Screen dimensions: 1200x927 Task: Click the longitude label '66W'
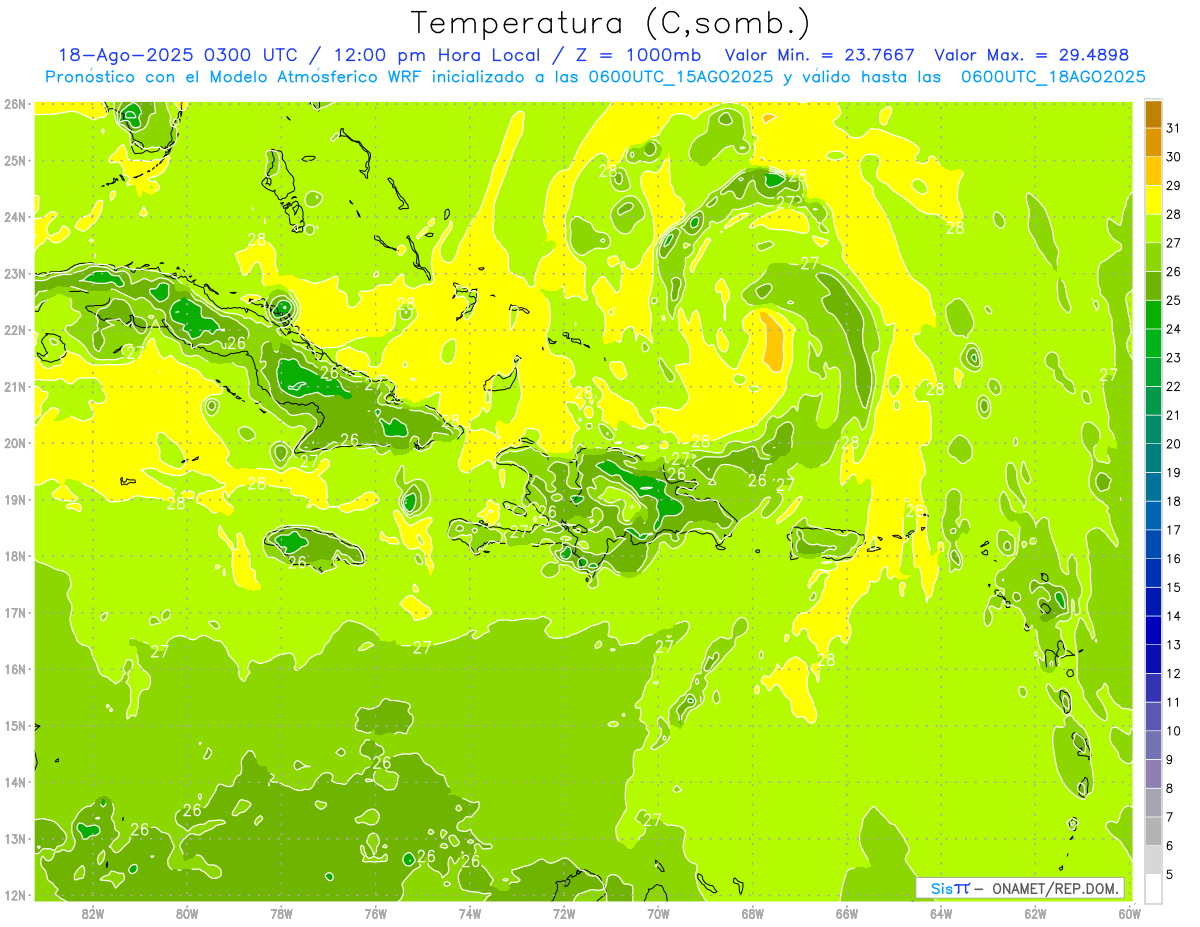pyautogui.click(x=846, y=913)
